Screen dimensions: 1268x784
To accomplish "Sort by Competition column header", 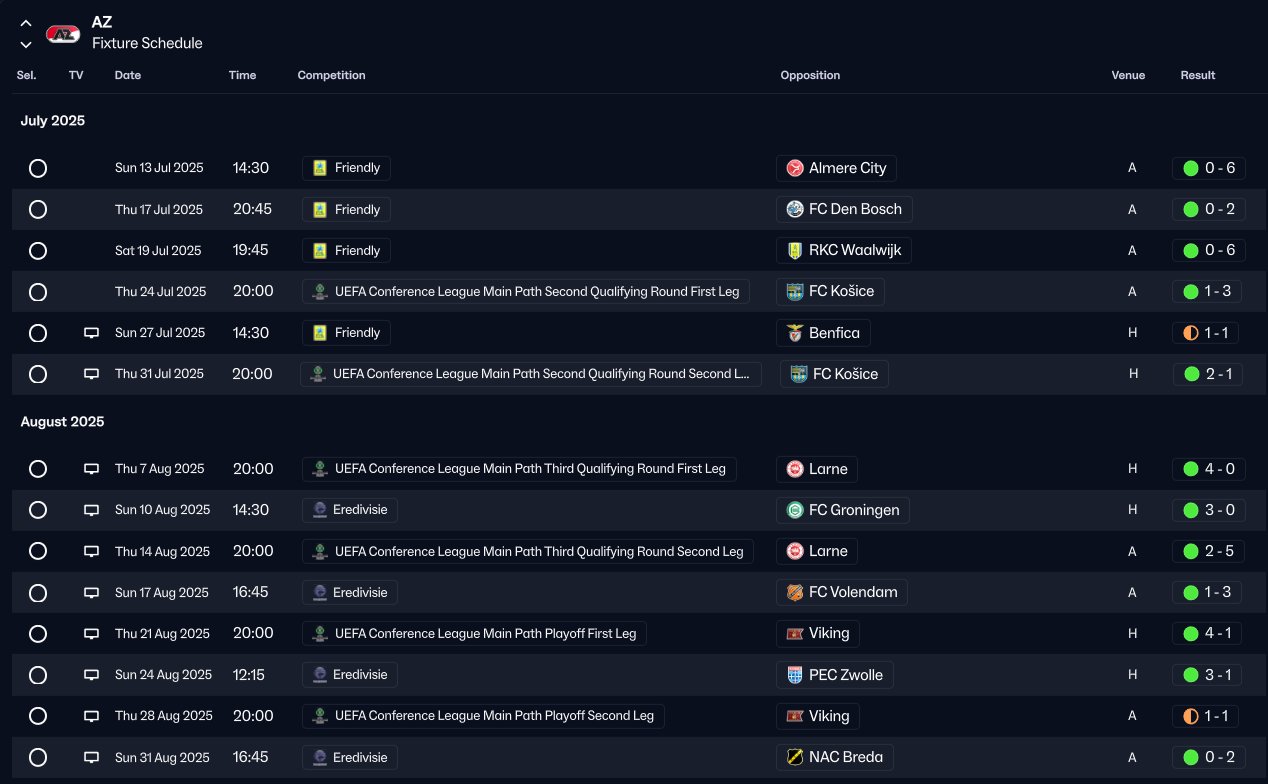I will 331,75.
